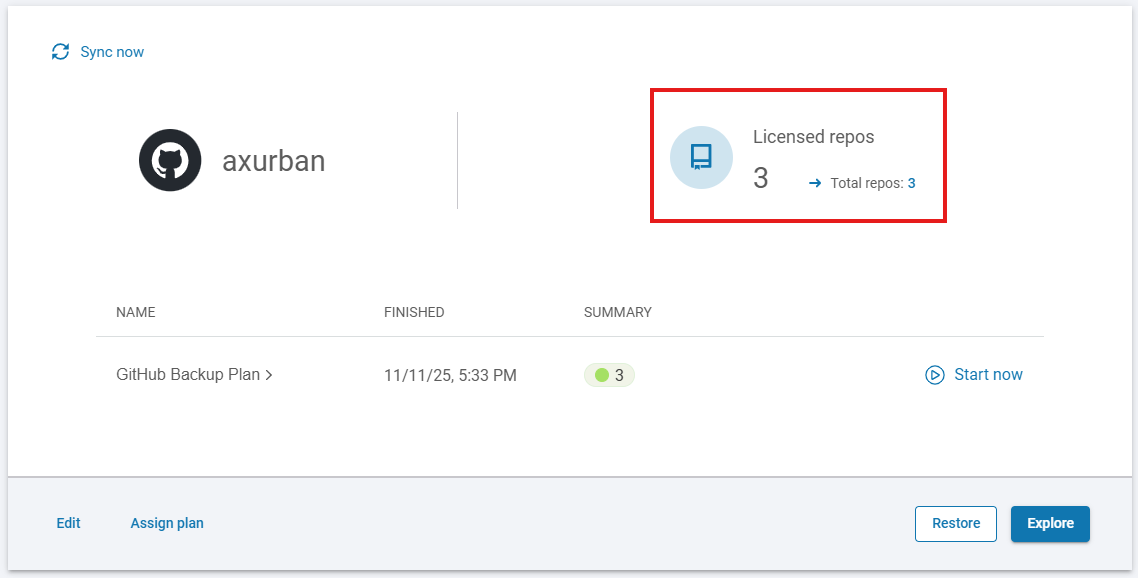Sort by the FINISHED column header
Screen dimensions: 1138x578
pyautogui.click(x=414, y=312)
